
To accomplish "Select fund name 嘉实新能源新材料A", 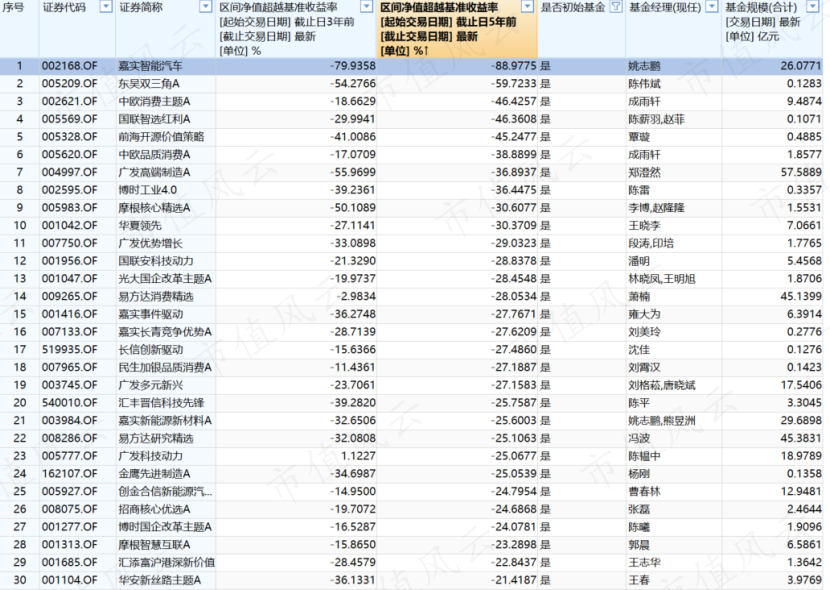I will coord(165,421).
